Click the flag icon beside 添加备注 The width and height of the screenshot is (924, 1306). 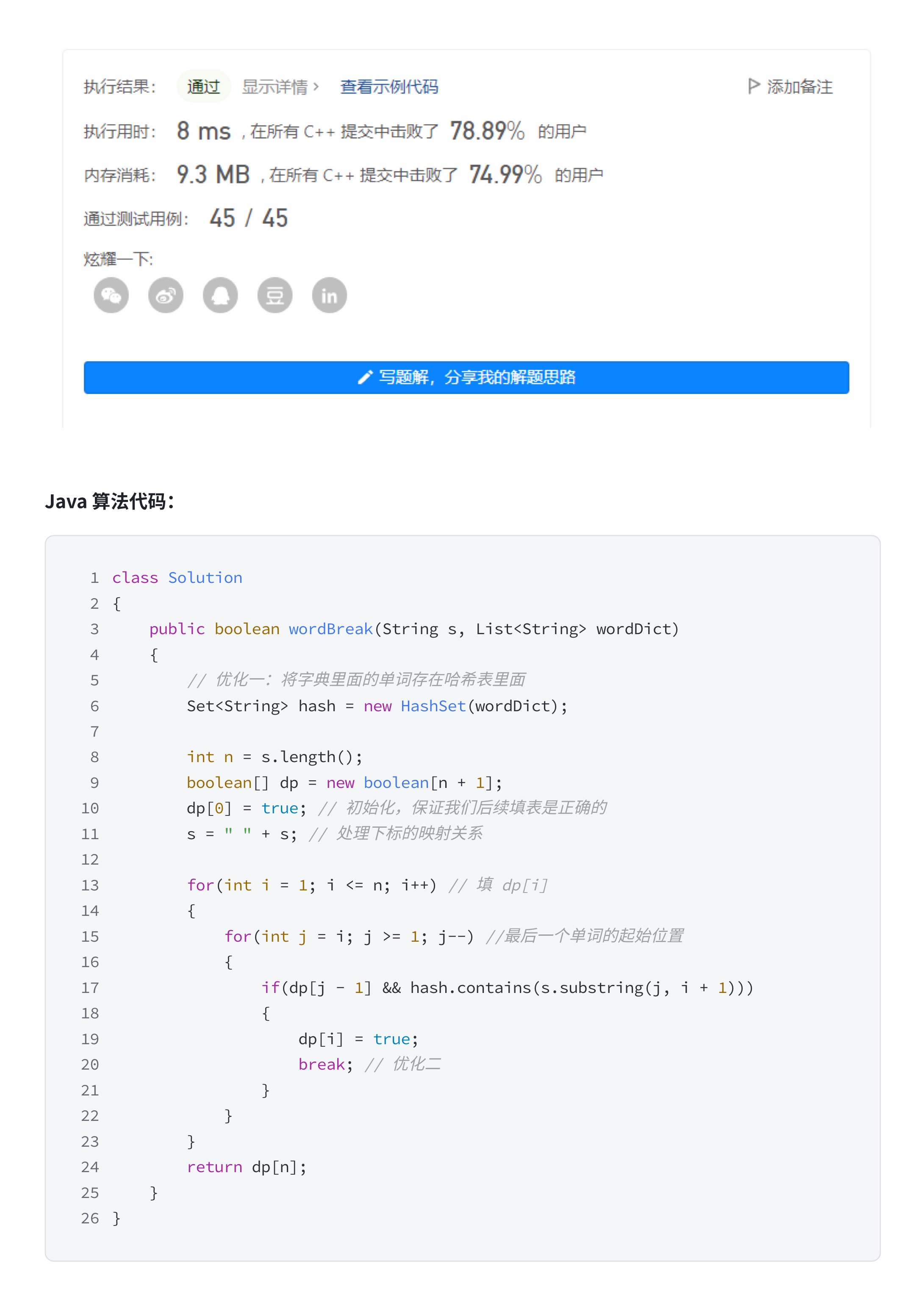(753, 86)
